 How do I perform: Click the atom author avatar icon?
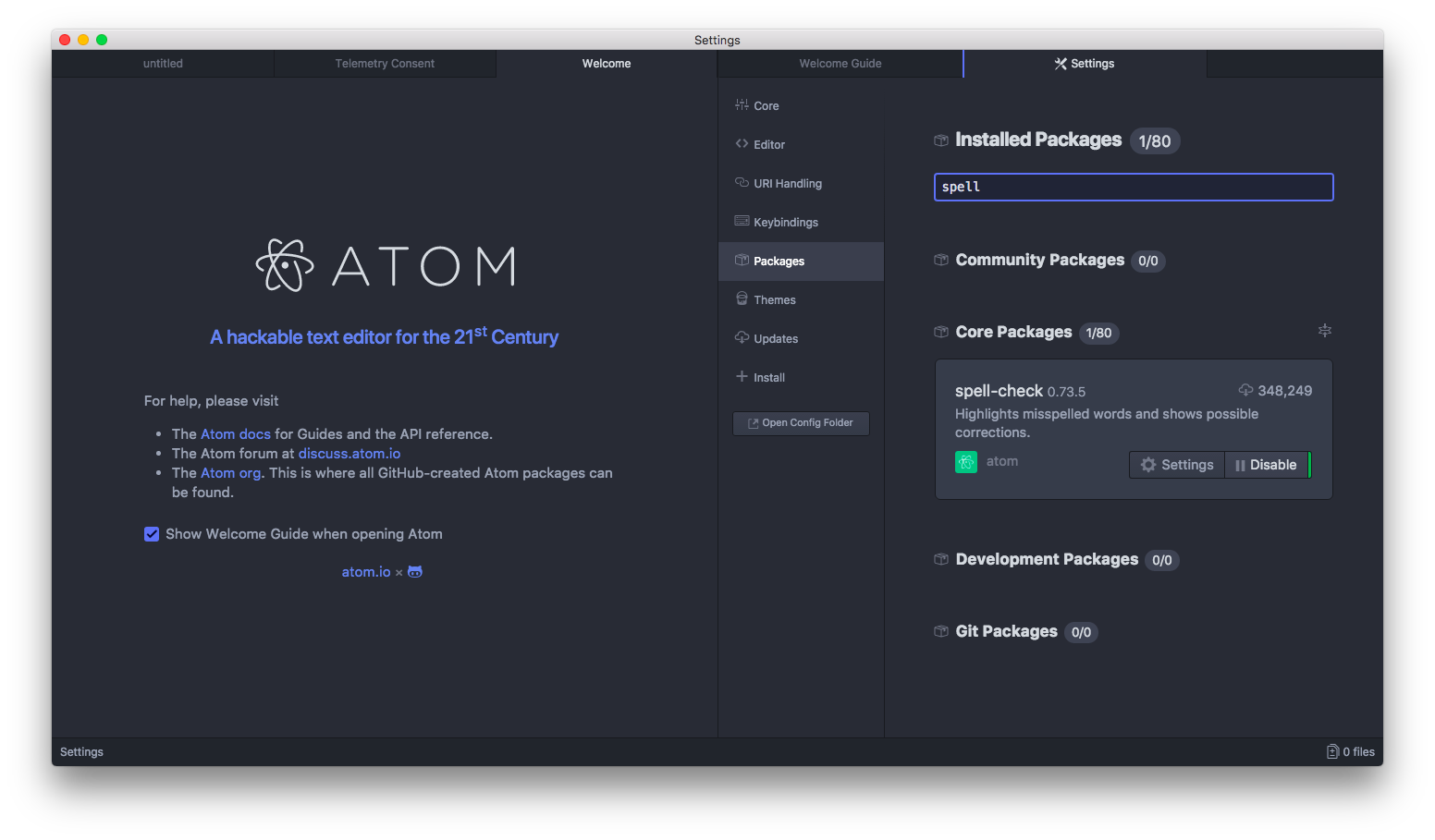pos(966,462)
